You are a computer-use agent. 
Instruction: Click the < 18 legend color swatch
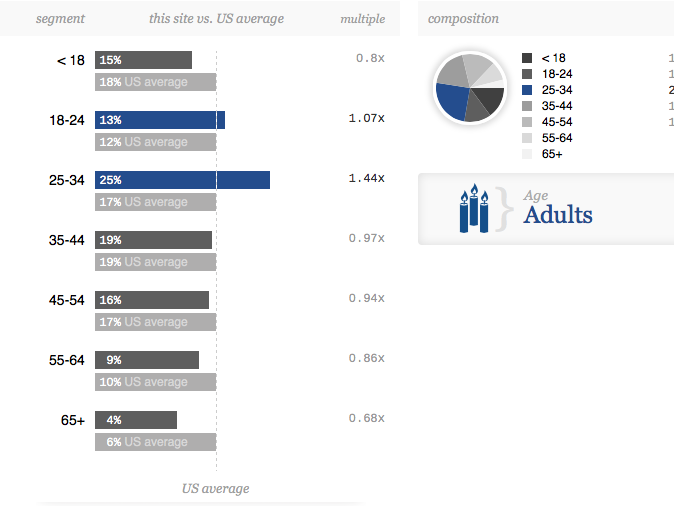pyautogui.click(x=527, y=58)
